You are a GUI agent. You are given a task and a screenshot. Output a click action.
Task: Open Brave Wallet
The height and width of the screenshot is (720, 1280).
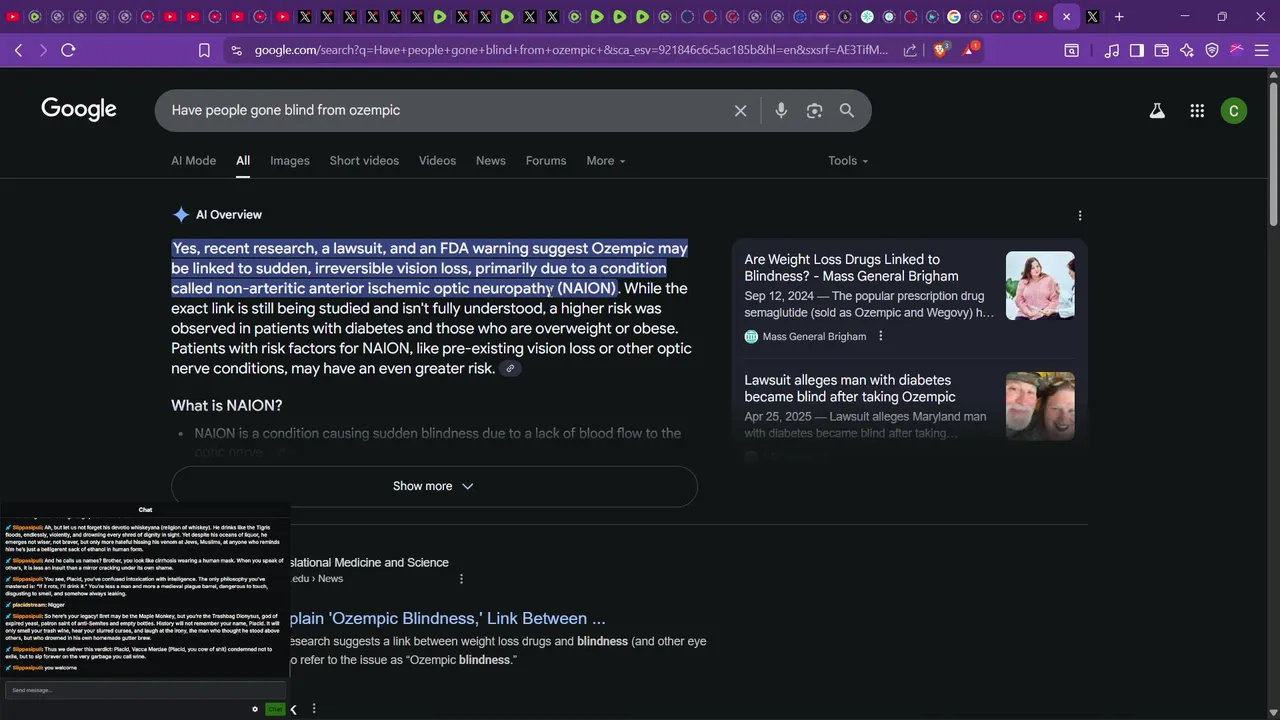pyautogui.click(x=1162, y=50)
